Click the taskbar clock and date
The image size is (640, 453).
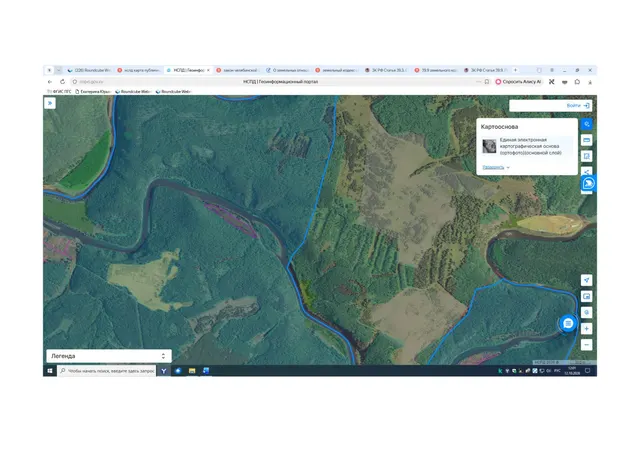pyautogui.click(x=571, y=371)
